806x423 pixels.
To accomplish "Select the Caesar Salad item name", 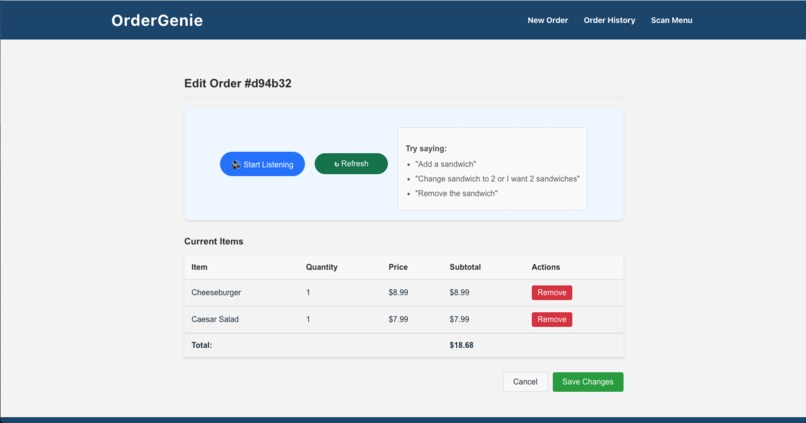I will (x=215, y=319).
